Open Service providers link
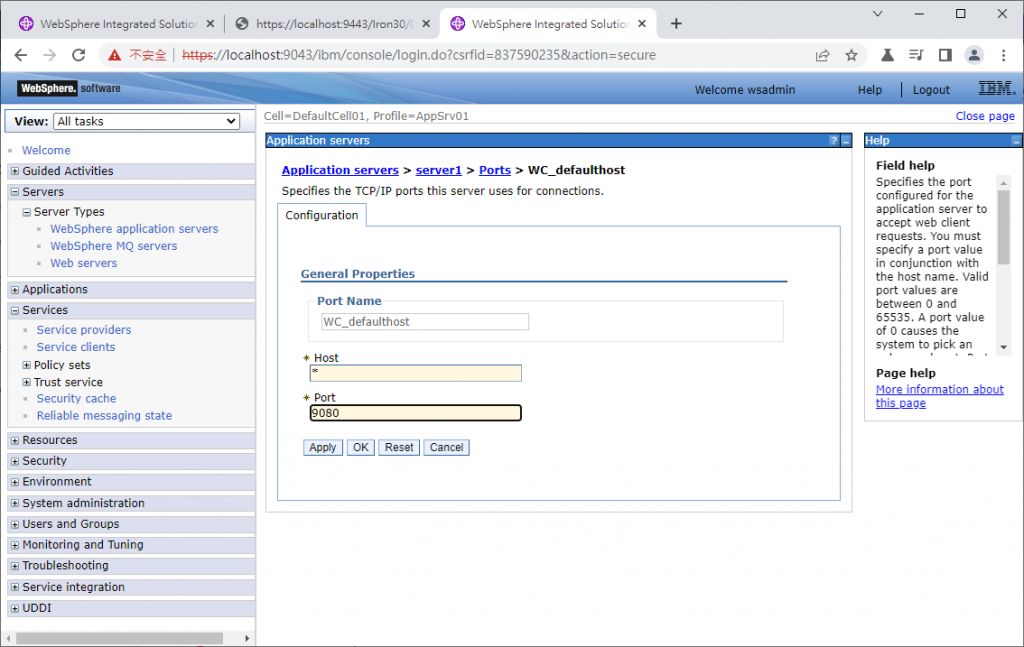The width and height of the screenshot is (1024, 647). pos(84,330)
